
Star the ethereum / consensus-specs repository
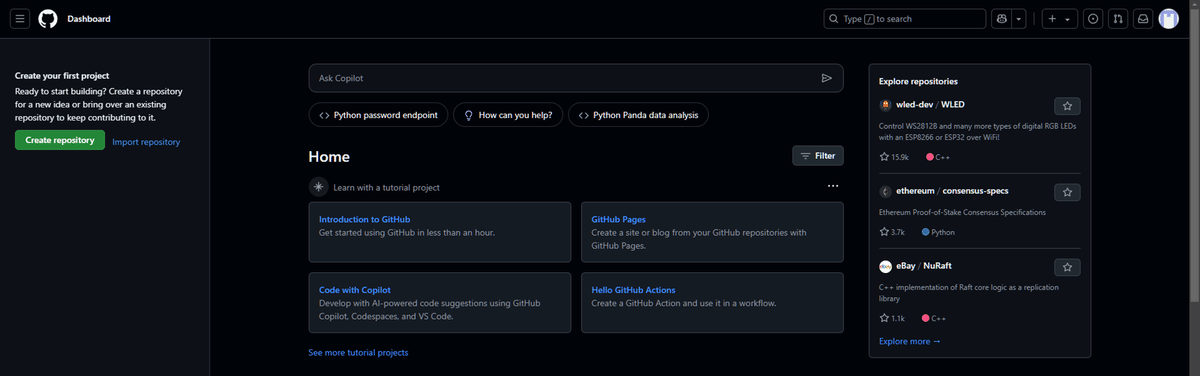pyautogui.click(x=1067, y=191)
